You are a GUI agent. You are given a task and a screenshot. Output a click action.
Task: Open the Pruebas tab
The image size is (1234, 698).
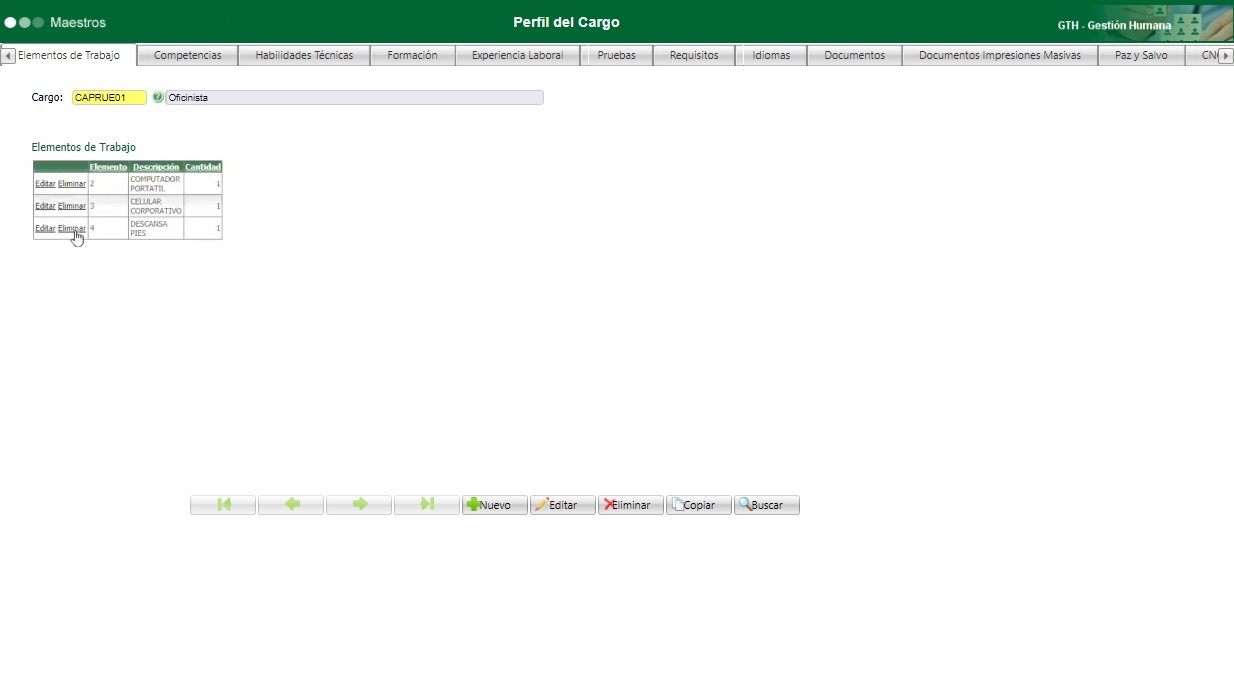point(616,56)
